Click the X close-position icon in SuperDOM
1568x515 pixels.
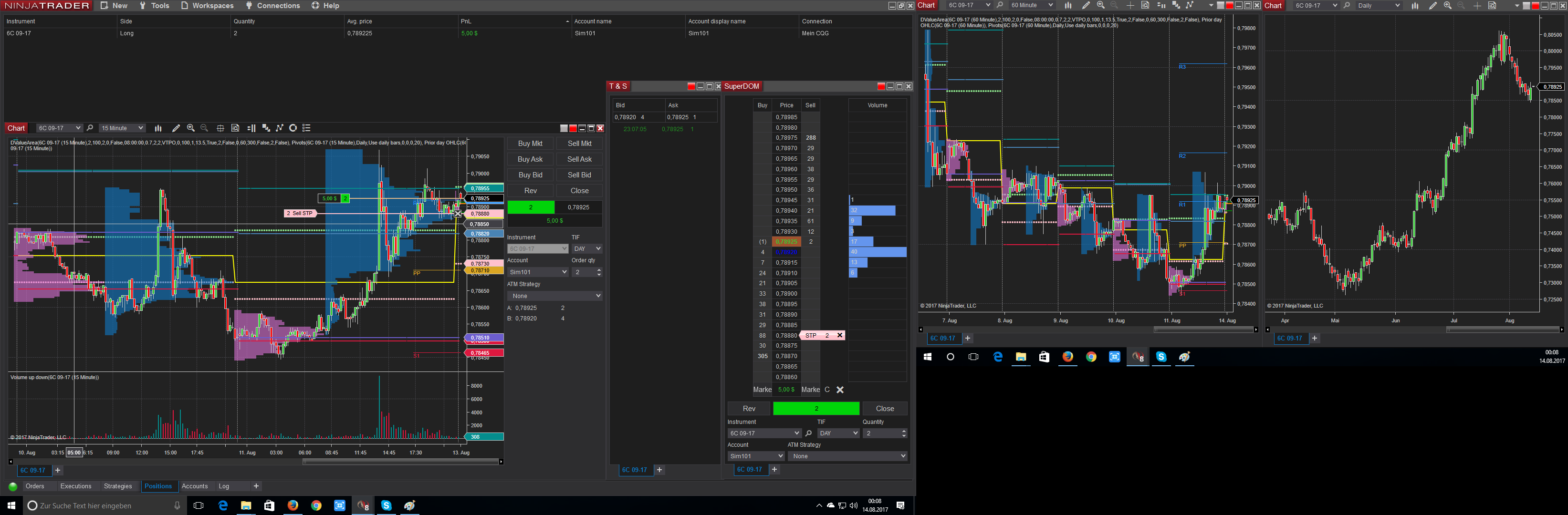tap(840, 390)
